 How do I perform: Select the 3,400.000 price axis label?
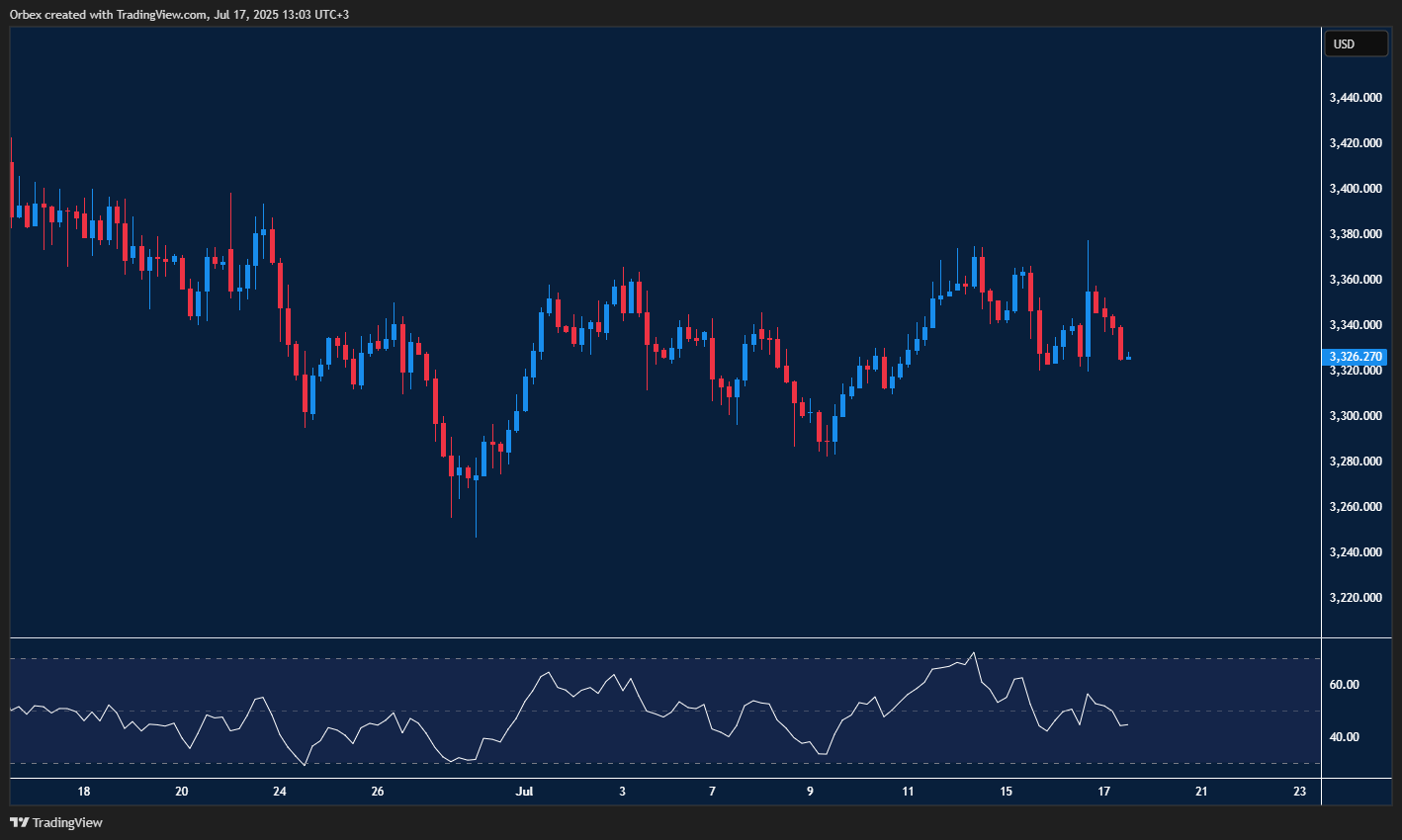pyautogui.click(x=1355, y=189)
